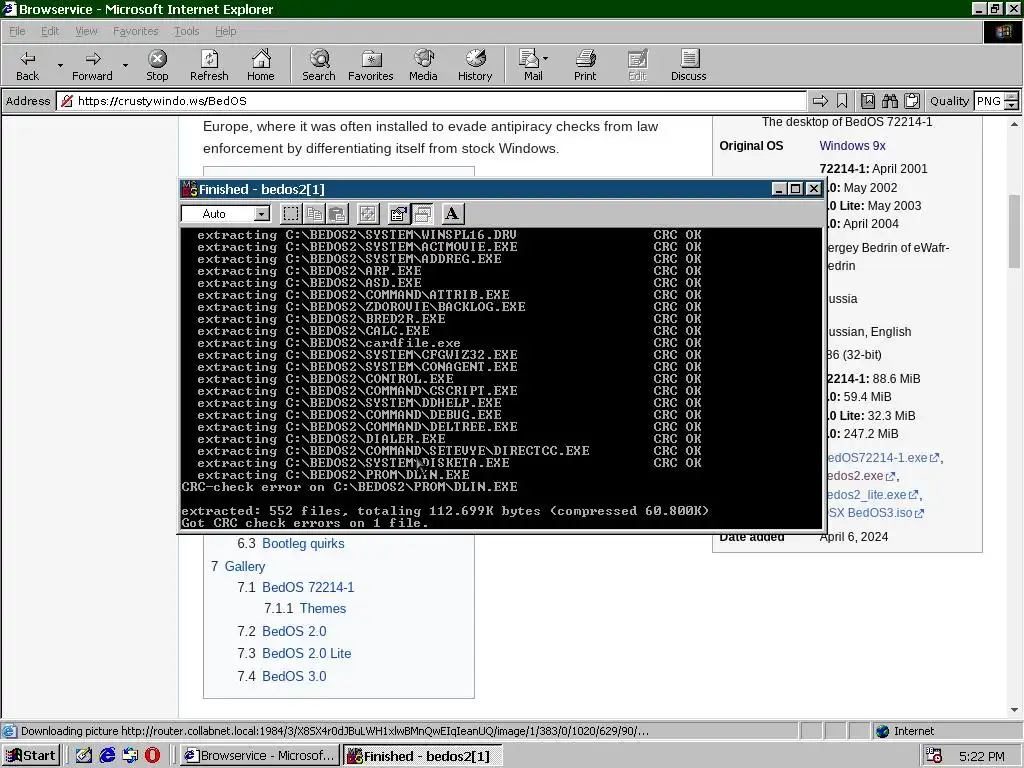
Task: Open the BedOS 72214-1 gallery link
Action: (308, 587)
